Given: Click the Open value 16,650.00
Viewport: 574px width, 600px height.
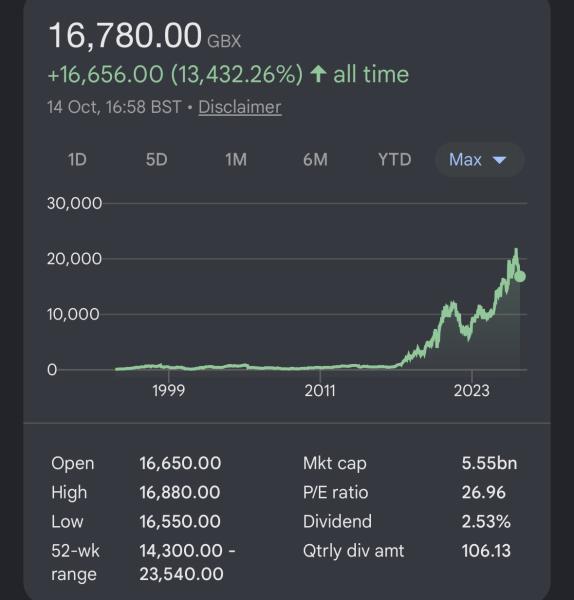Looking at the screenshot, I should 180,463.
